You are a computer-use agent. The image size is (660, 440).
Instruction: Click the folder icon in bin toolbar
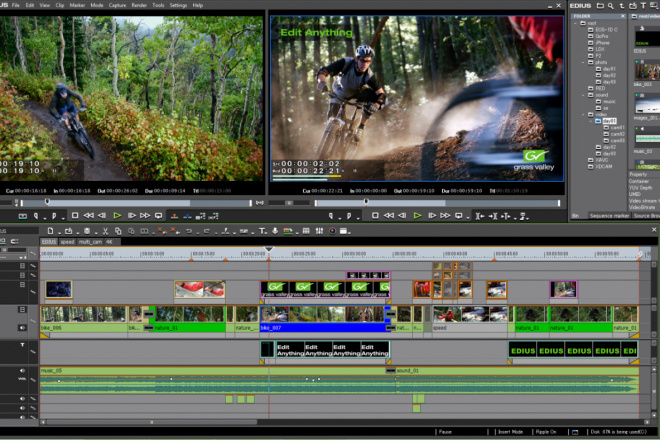(600, 5)
